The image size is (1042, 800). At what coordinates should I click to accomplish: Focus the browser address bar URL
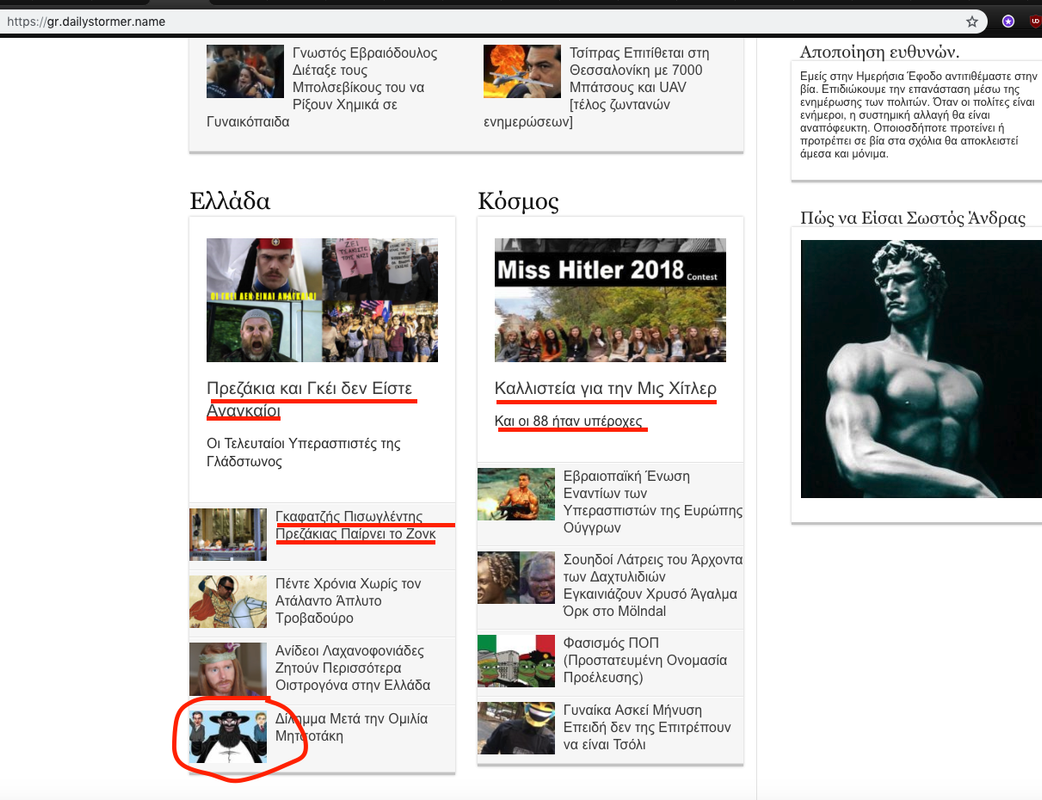[x=86, y=21]
